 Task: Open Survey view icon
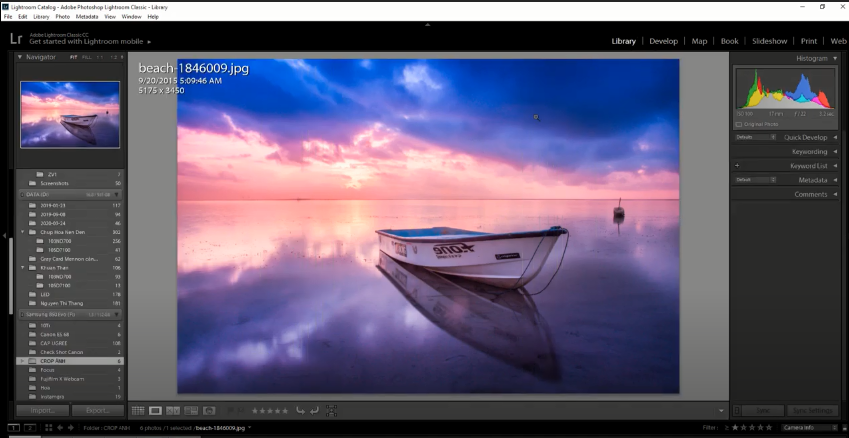(x=191, y=410)
